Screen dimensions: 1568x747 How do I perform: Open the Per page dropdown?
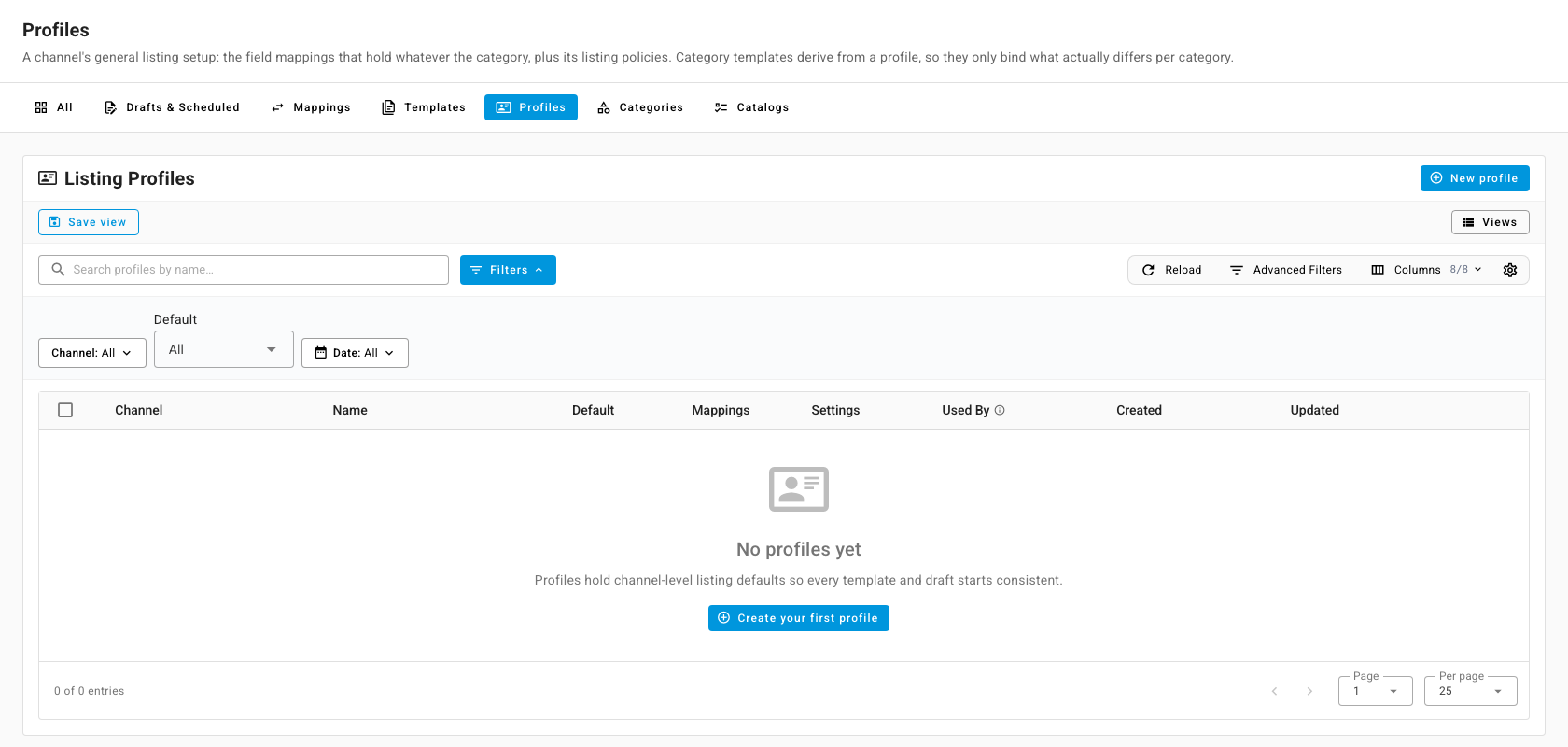click(1471, 691)
